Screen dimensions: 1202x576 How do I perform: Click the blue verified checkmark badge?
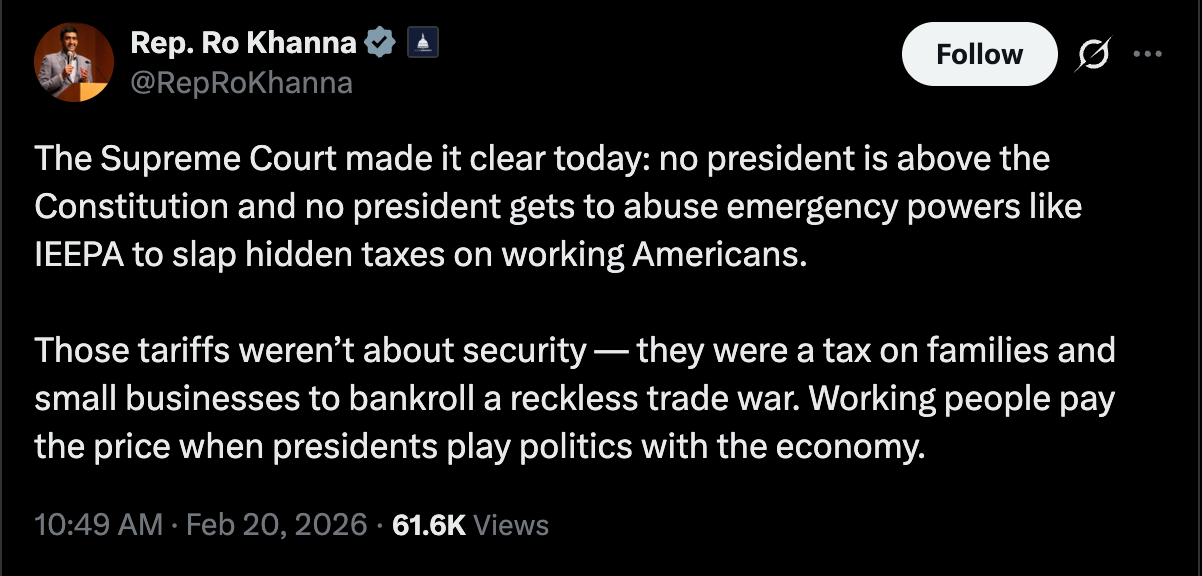(378, 43)
